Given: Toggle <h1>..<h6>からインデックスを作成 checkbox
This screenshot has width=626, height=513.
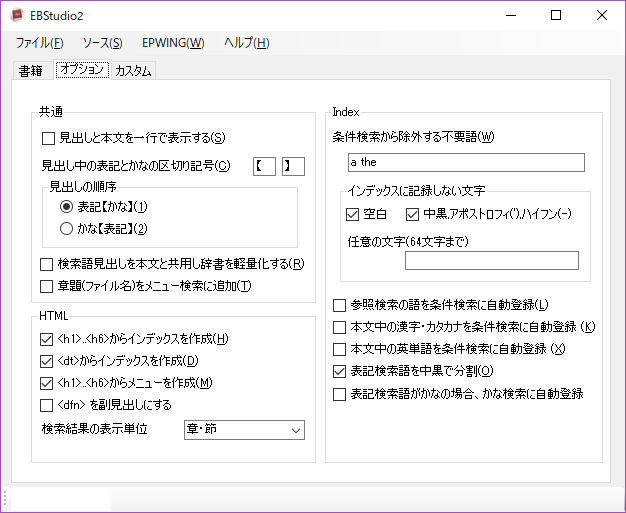Looking at the screenshot, I should click(x=47, y=339).
